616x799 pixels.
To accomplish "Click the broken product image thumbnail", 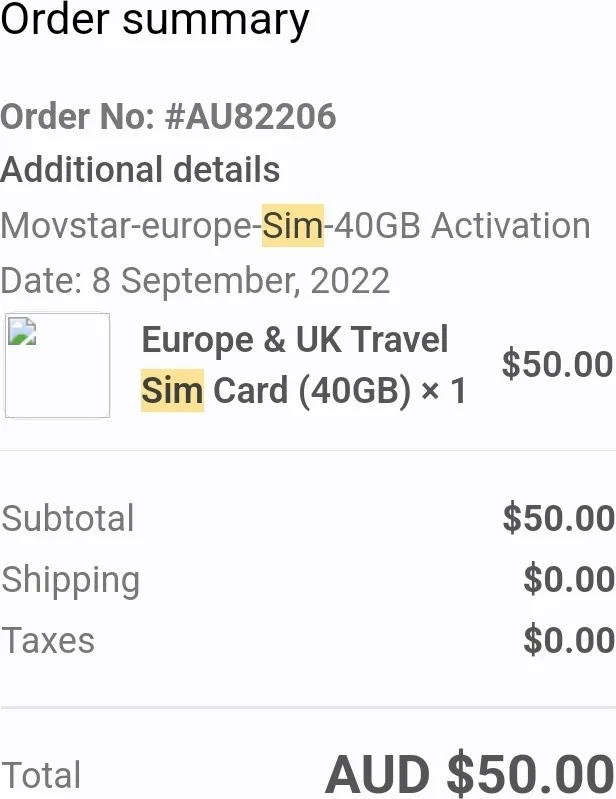I will 57,365.
